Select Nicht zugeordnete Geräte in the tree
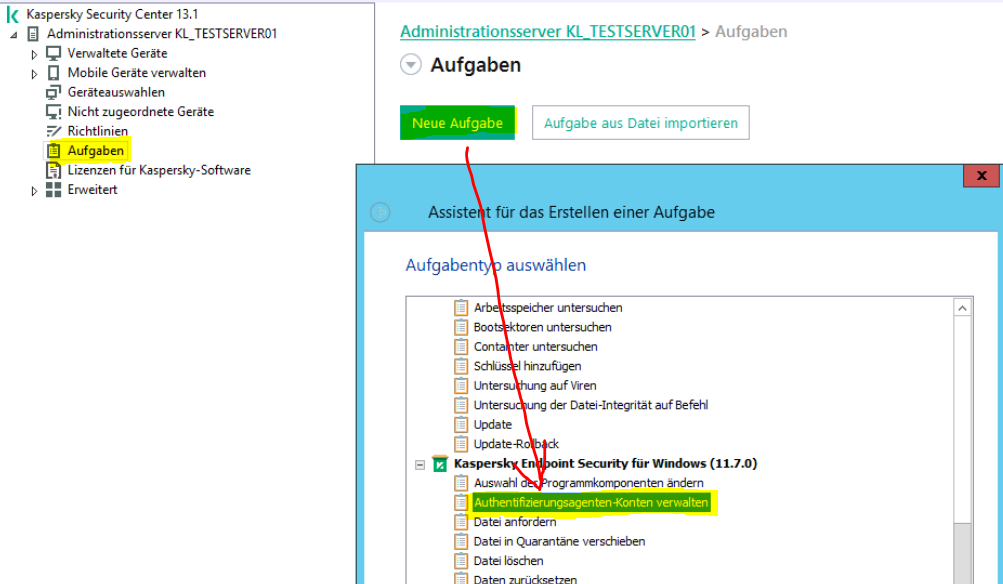The image size is (1003, 584). tap(141, 112)
